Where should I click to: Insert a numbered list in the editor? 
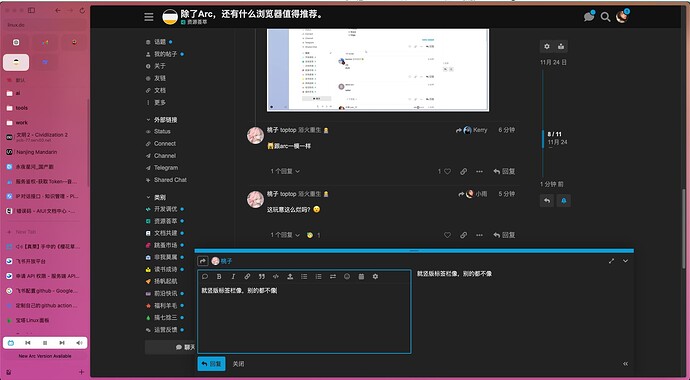pyautogui.click(x=318, y=277)
